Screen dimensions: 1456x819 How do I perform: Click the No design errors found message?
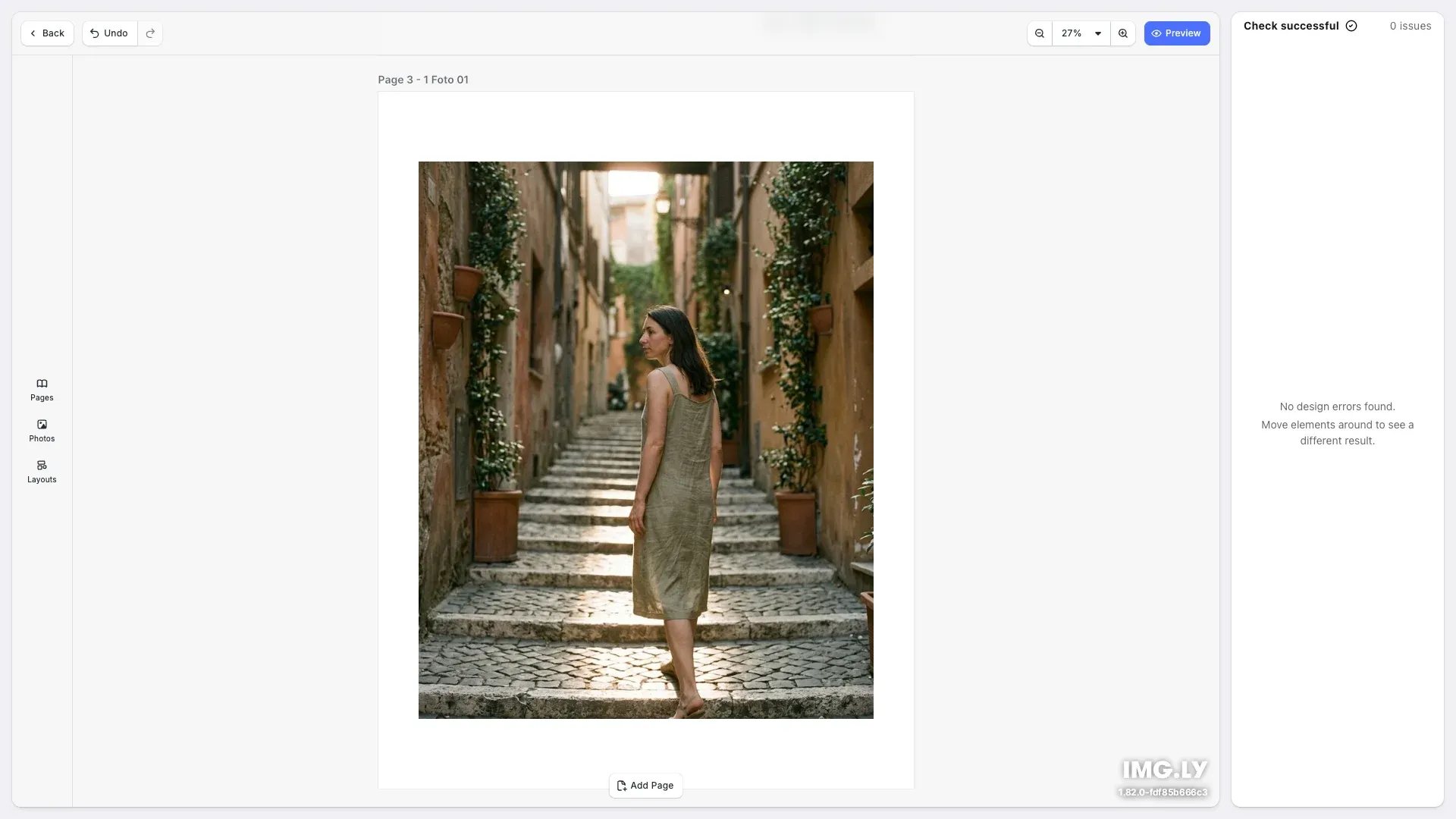[1338, 406]
